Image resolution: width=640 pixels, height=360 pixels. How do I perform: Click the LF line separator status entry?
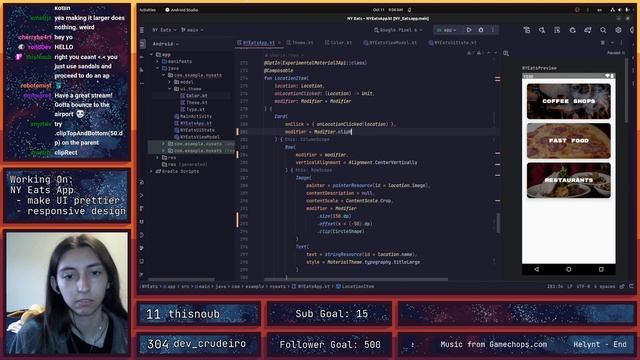point(569,287)
